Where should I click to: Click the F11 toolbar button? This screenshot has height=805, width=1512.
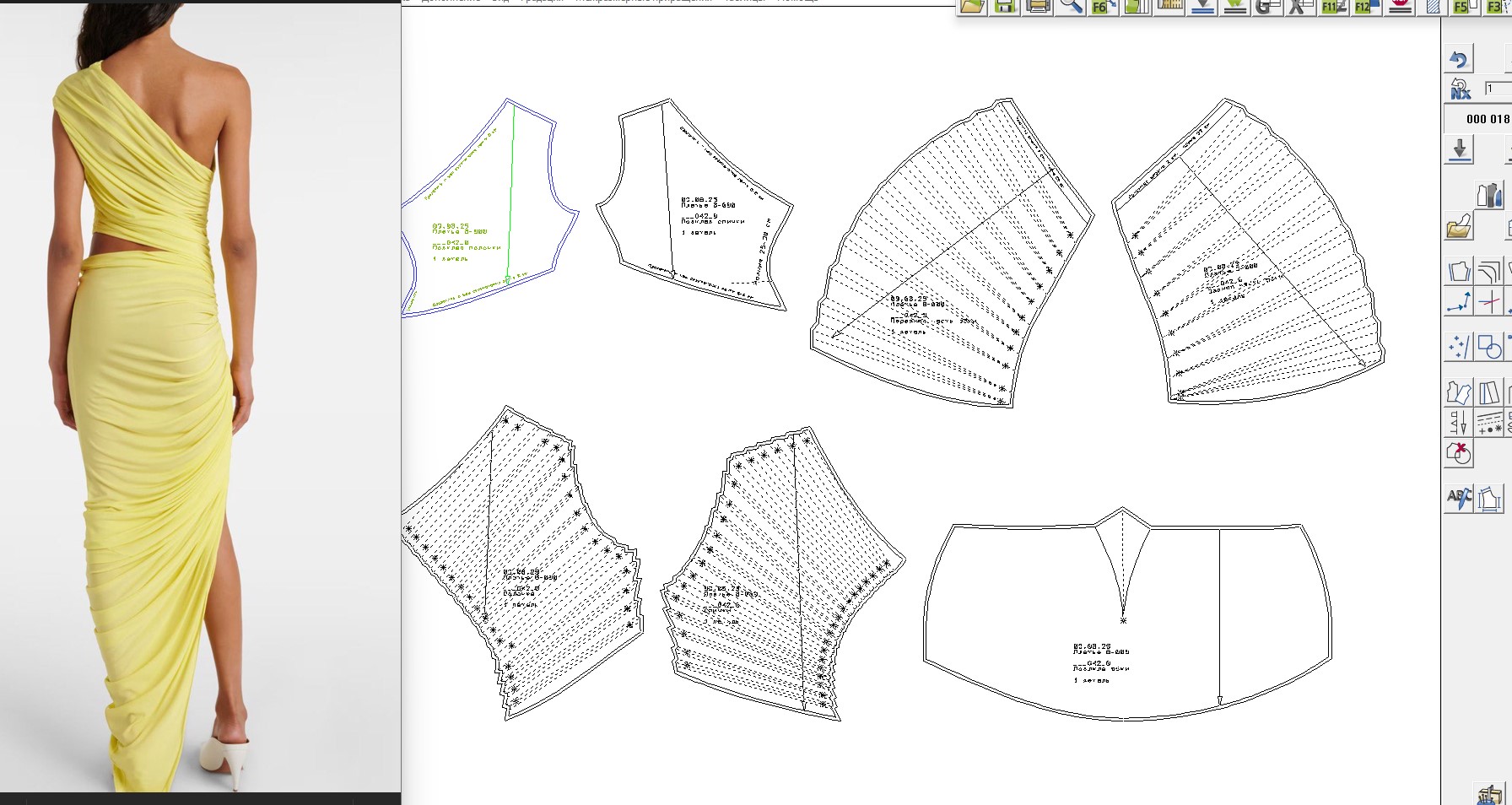click(1333, 7)
